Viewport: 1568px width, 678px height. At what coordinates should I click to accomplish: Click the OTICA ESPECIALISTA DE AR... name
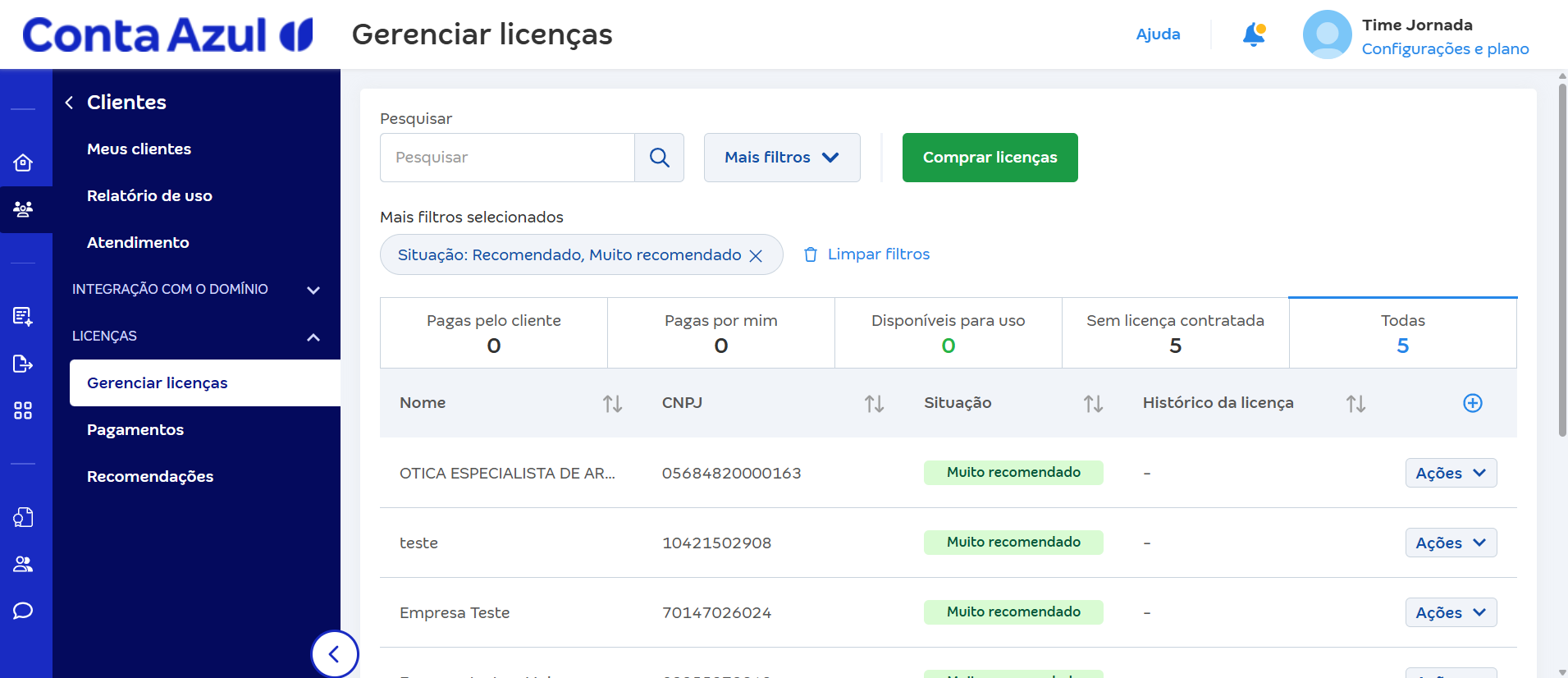tap(507, 474)
